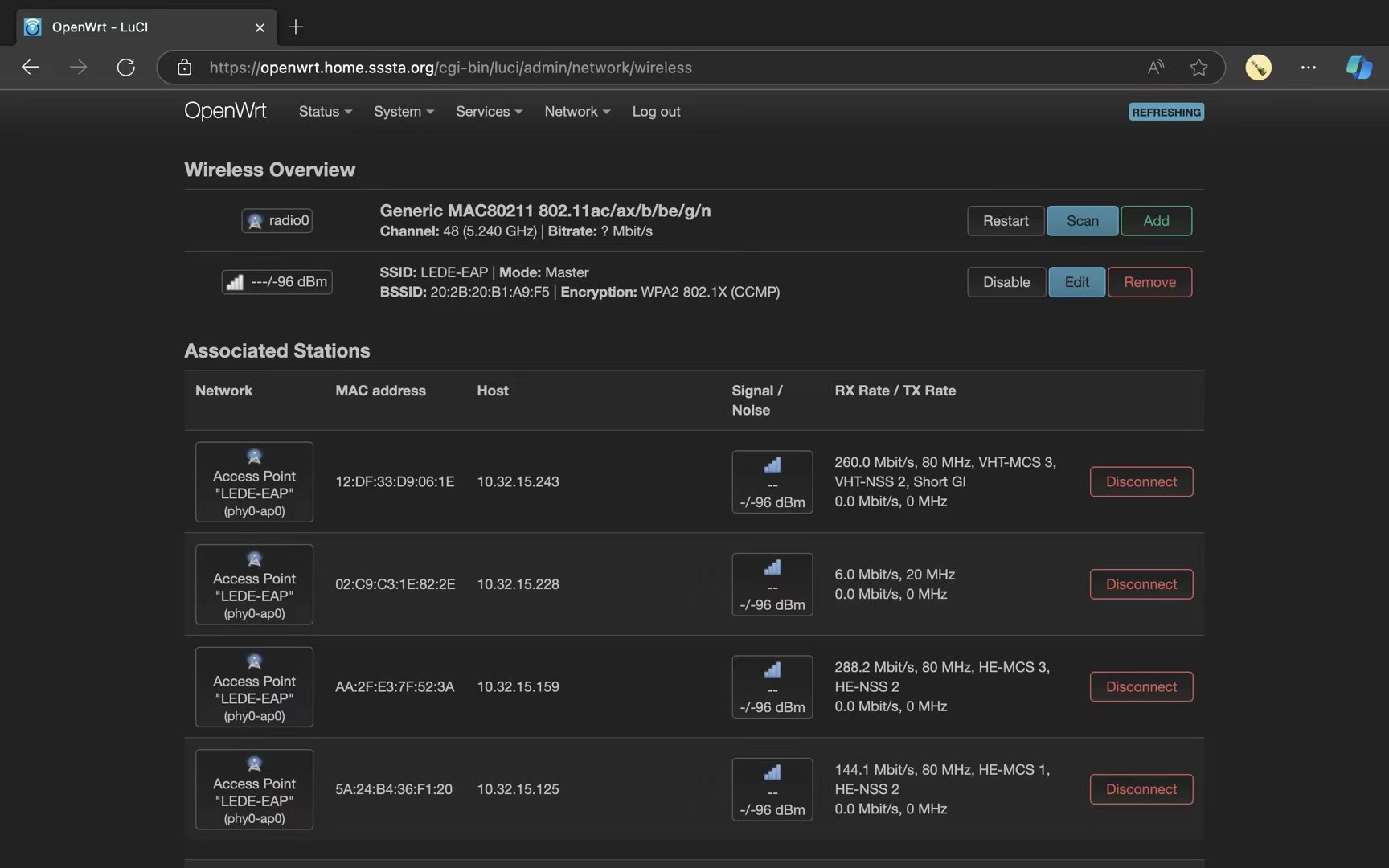Viewport: 1389px width, 868px height.
Task: Disconnect station 10.32.15.159
Action: 1141,686
